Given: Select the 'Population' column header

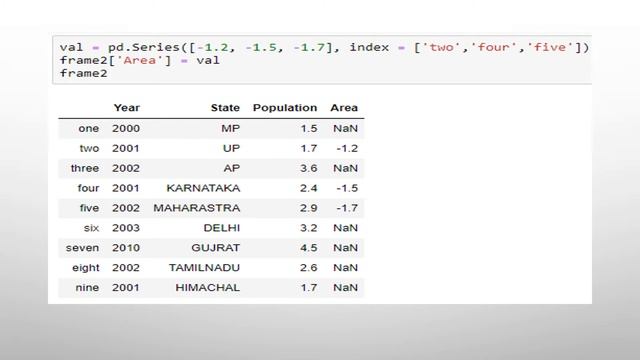Looking at the screenshot, I should tap(285, 108).
